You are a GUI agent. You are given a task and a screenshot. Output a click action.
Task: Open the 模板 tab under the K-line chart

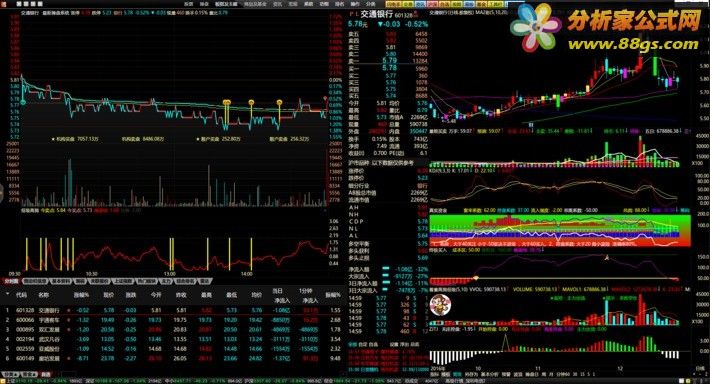[x=446, y=374]
